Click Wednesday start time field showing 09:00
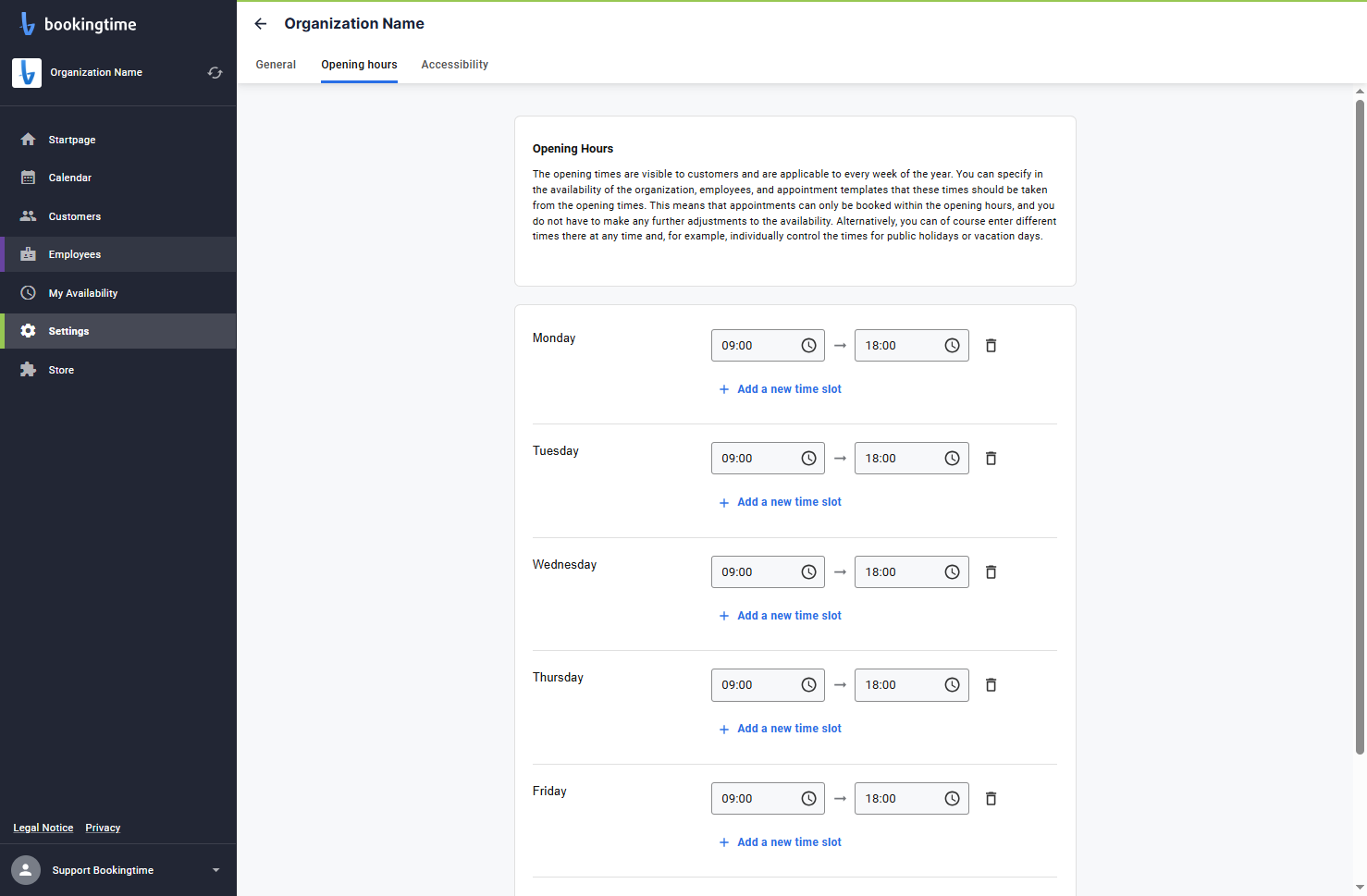The width and height of the screenshot is (1367, 896). point(768,571)
